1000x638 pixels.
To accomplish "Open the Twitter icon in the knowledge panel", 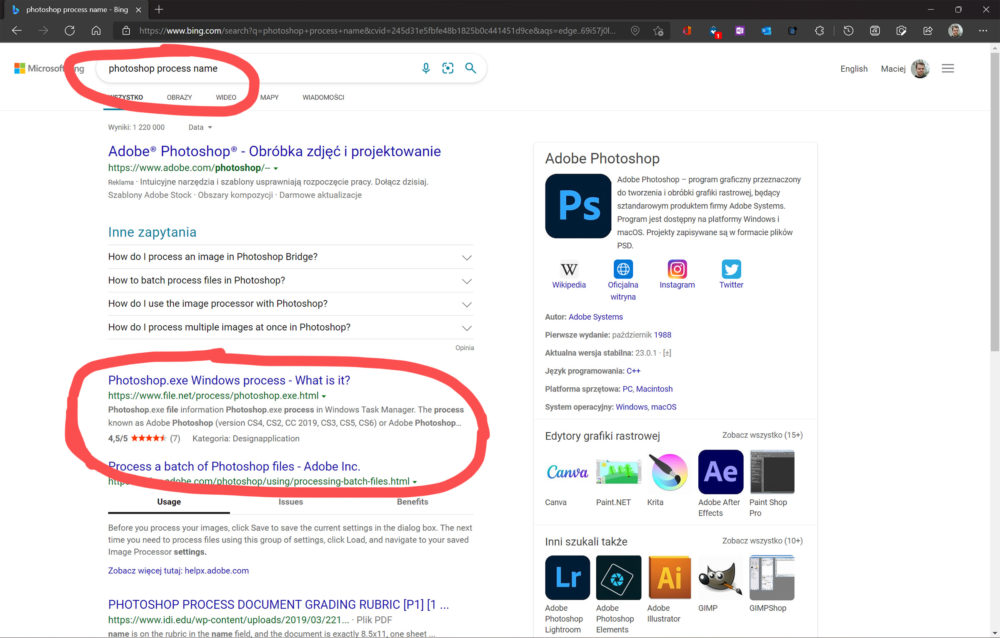I will [x=732, y=269].
